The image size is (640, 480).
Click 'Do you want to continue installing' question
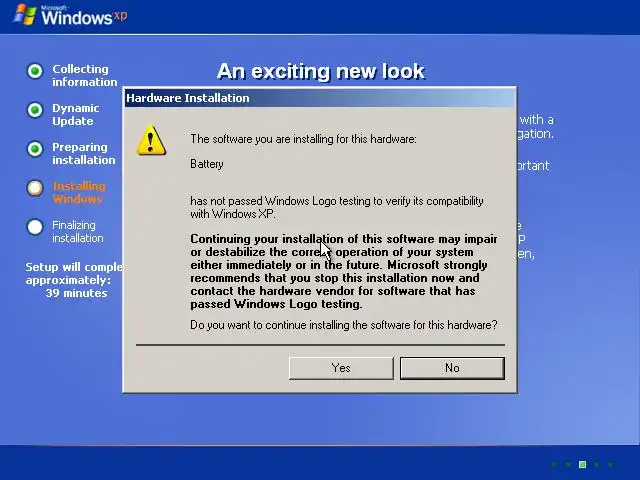pos(344,325)
